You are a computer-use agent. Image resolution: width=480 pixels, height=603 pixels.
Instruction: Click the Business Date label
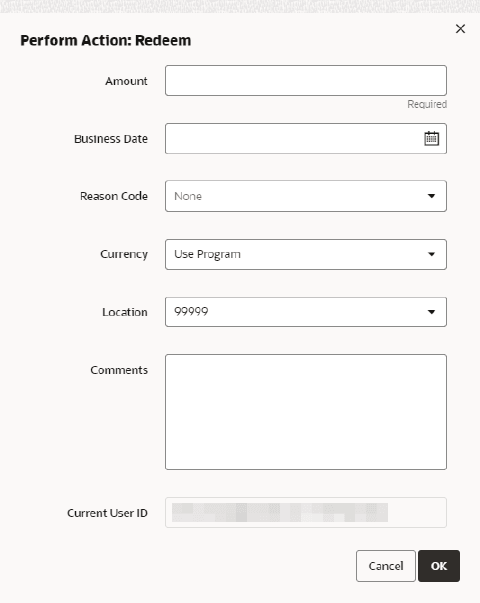click(111, 139)
